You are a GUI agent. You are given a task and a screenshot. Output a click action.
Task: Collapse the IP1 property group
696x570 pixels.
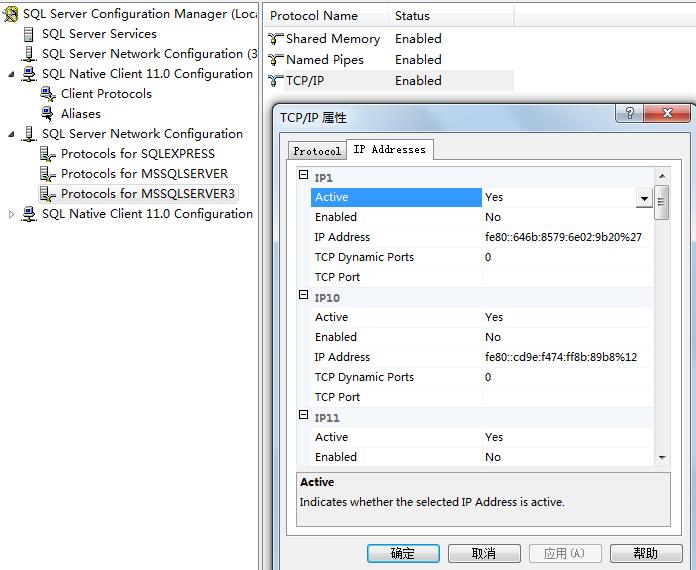[304, 174]
